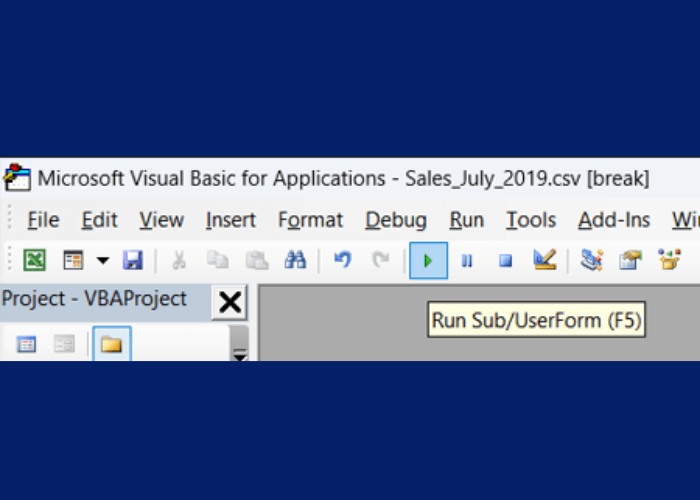The image size is (700, 500).
Task: Click View Object in Project panel
Action: tap(64, 344)
